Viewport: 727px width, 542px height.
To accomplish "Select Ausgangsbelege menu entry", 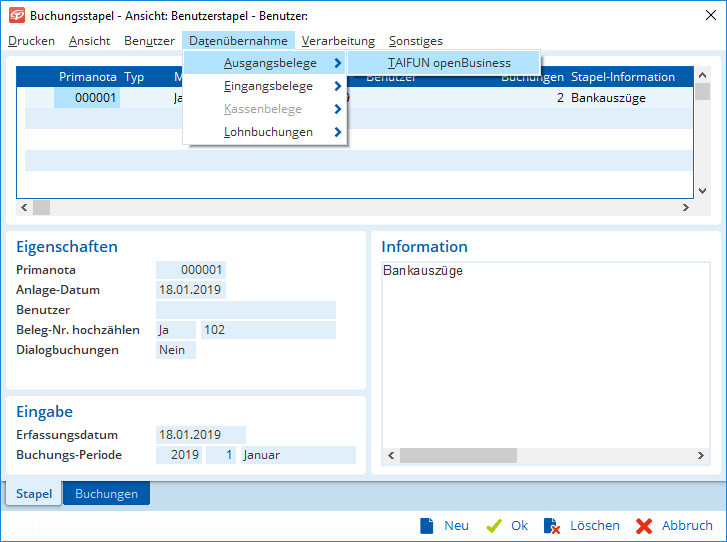I will click(x=265, y=63).
